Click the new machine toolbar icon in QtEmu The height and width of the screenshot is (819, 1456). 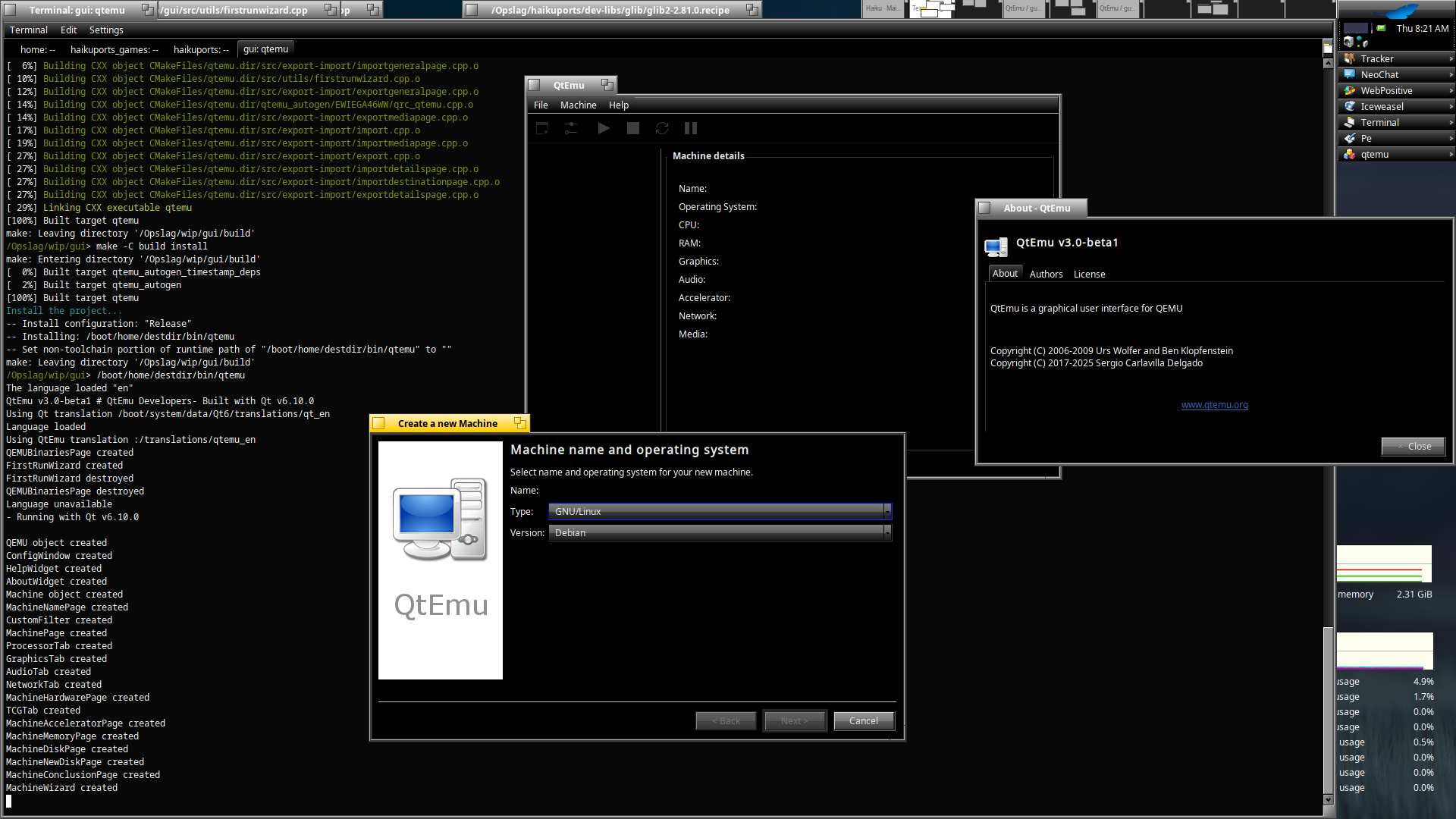(542, 128)
